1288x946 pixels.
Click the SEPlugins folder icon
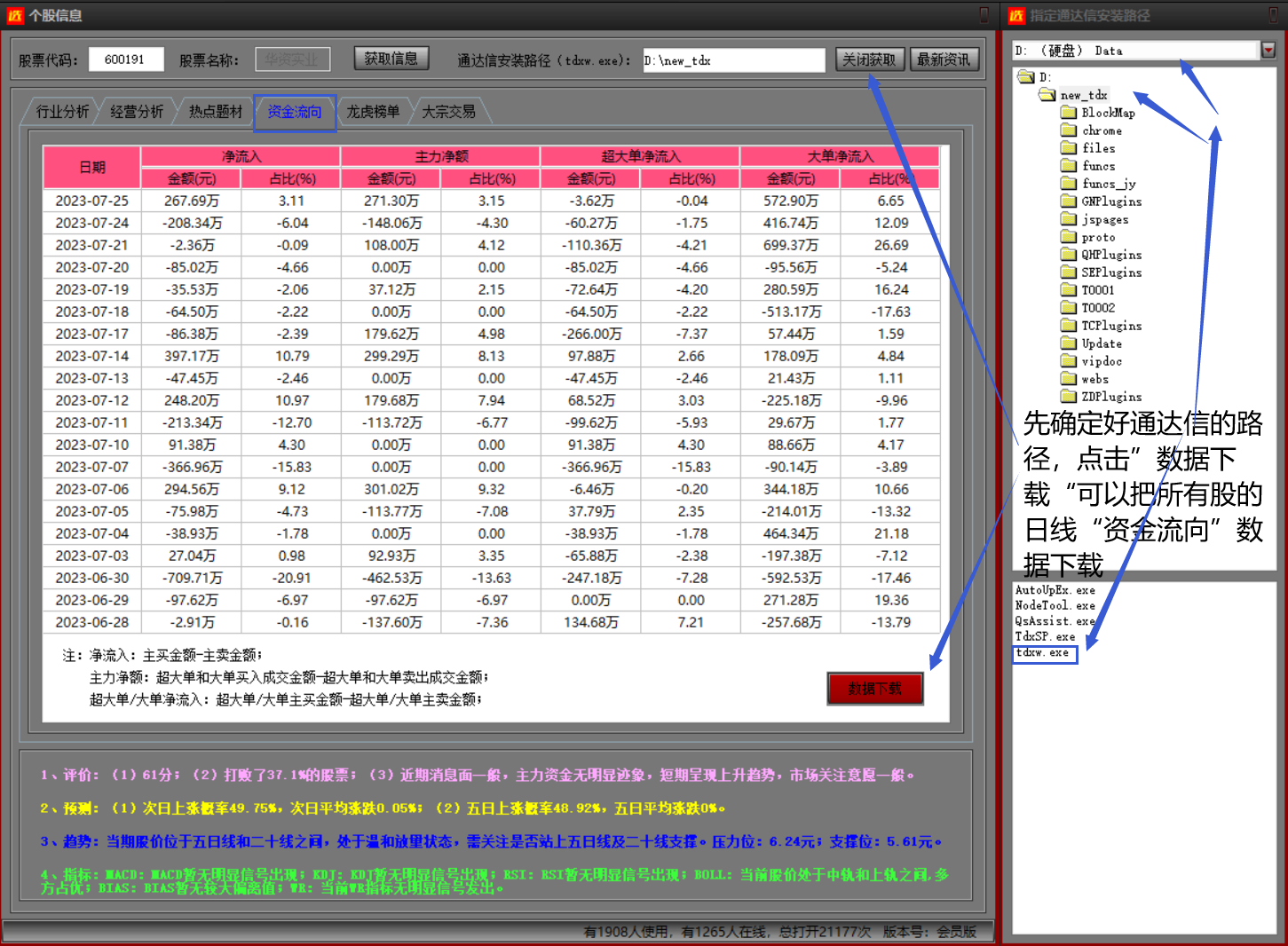click(x=1069, y=272)
